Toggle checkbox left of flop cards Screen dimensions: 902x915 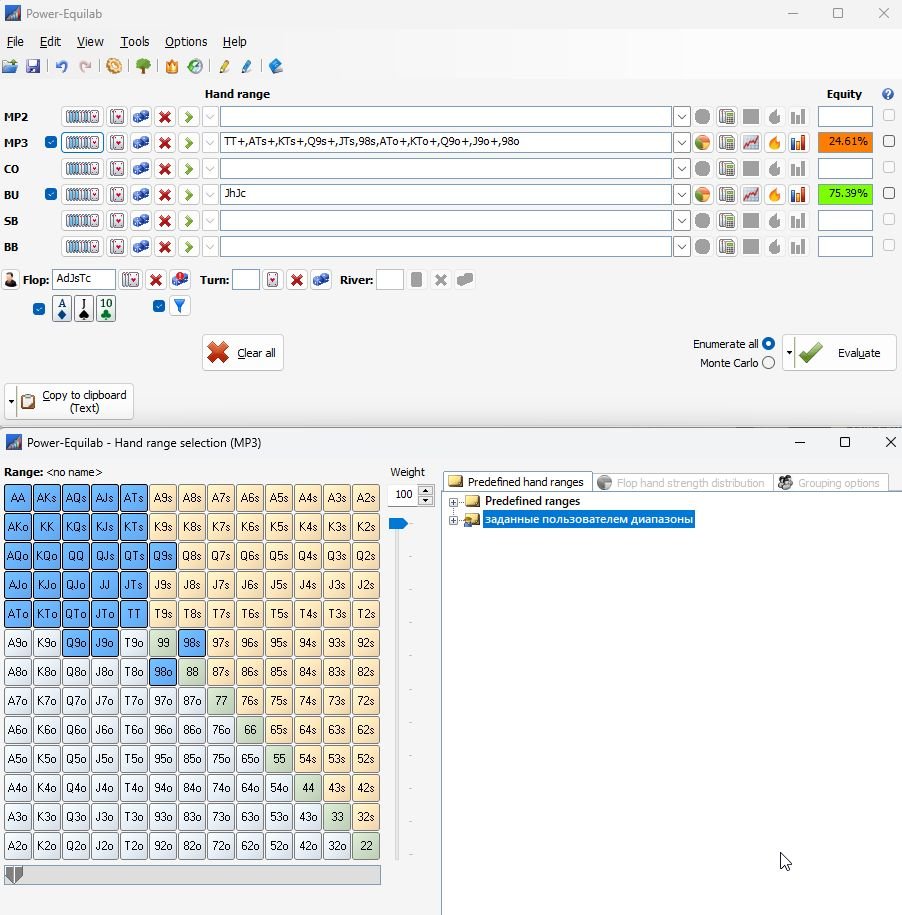tap(39, 309)
